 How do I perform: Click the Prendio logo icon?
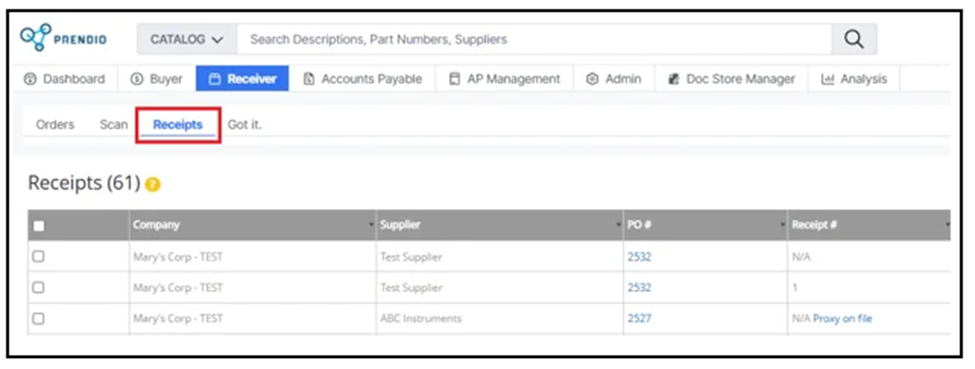[x=33, y=39]
